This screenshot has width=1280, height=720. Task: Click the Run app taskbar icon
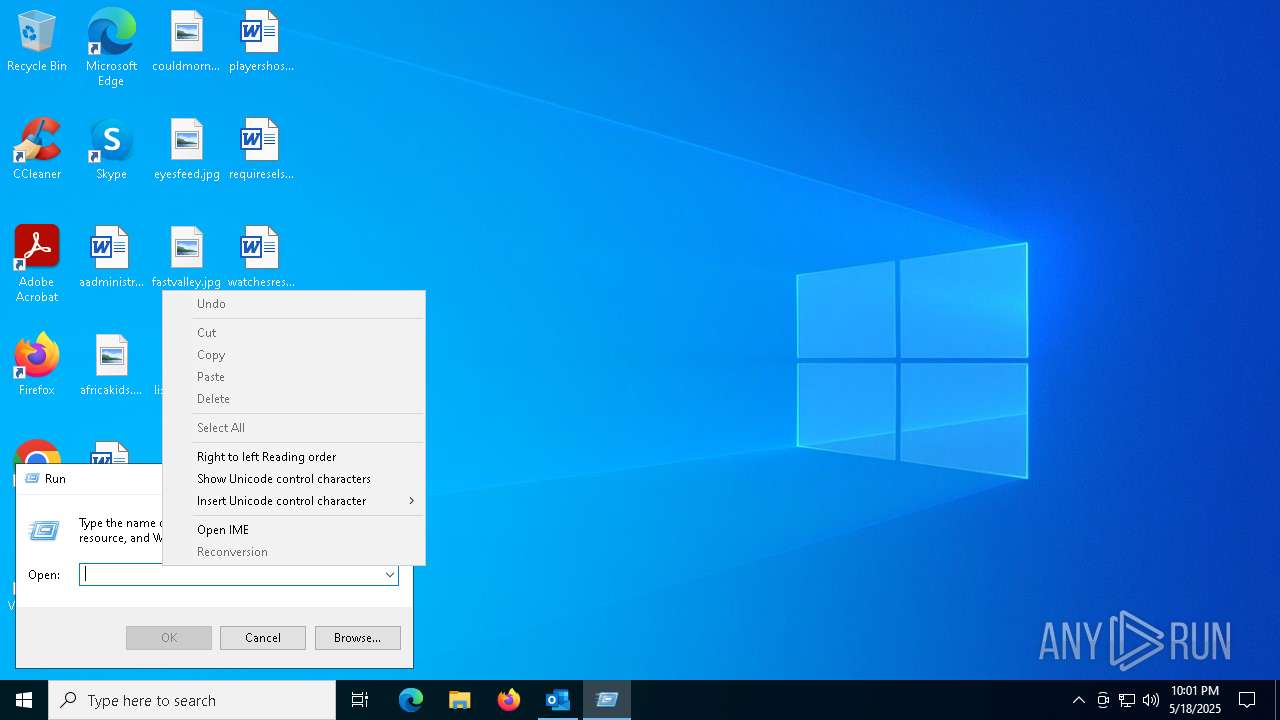[607, 700]
